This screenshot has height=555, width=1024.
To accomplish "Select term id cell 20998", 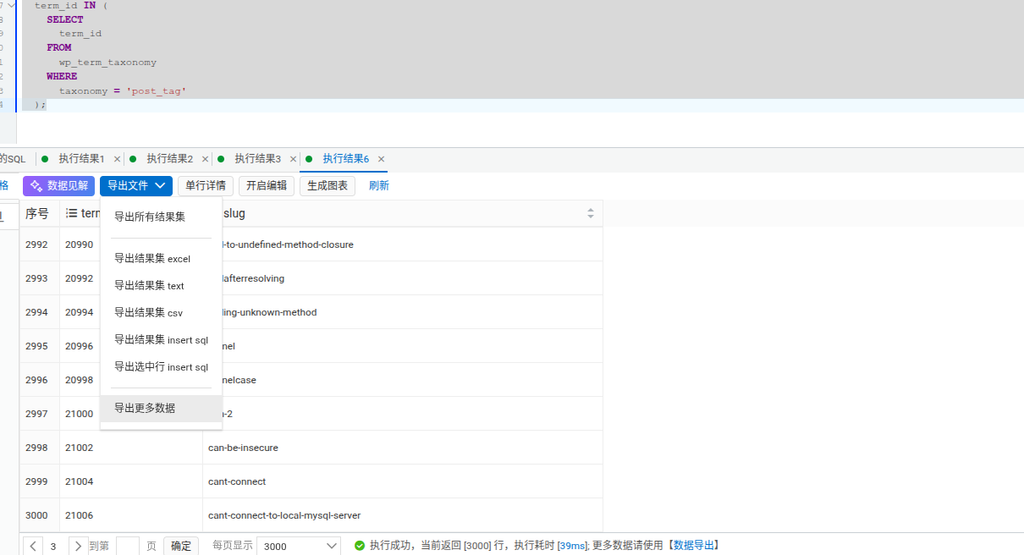I will 79,380.
